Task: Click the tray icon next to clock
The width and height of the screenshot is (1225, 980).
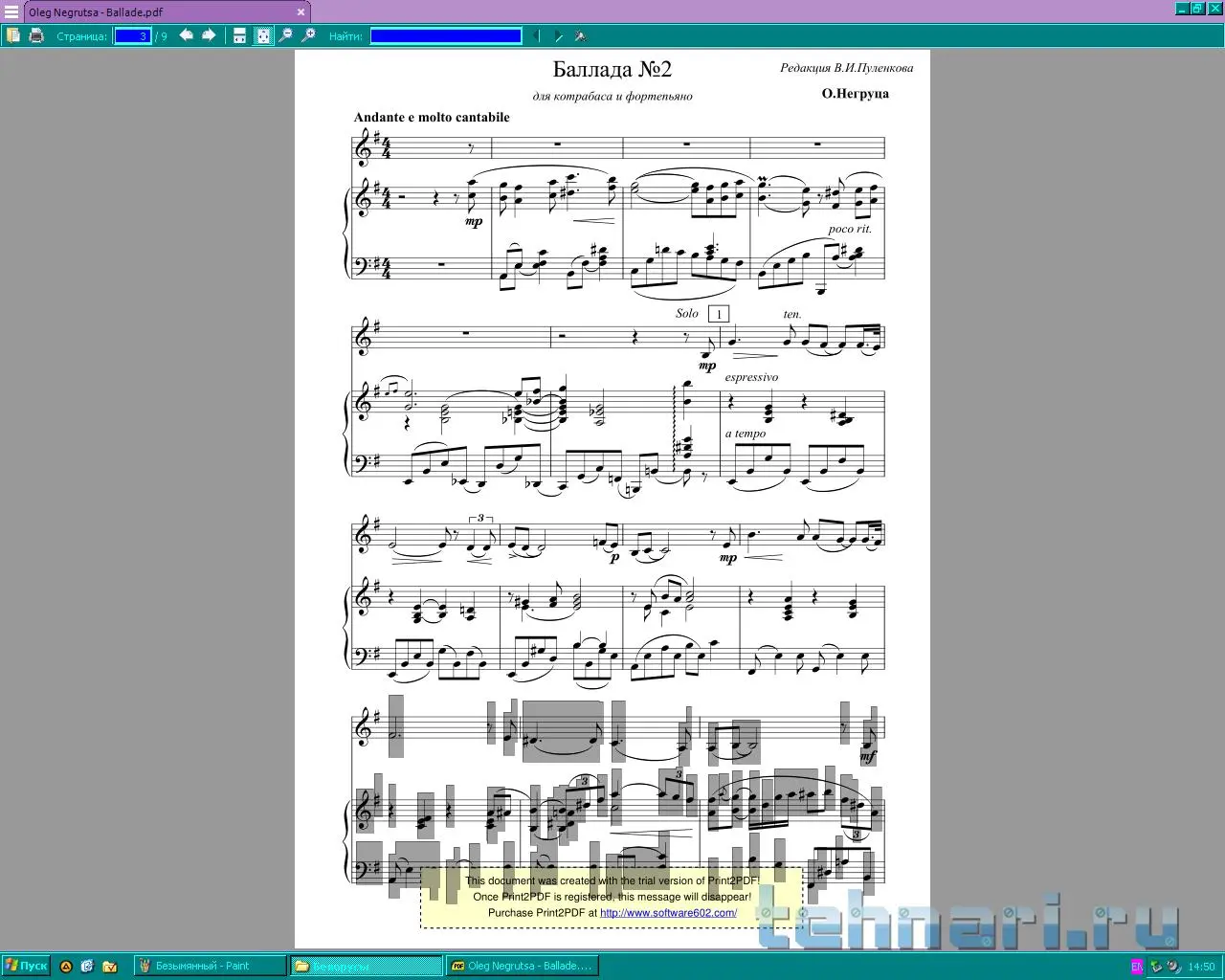Action: (x=1172, y=967)
